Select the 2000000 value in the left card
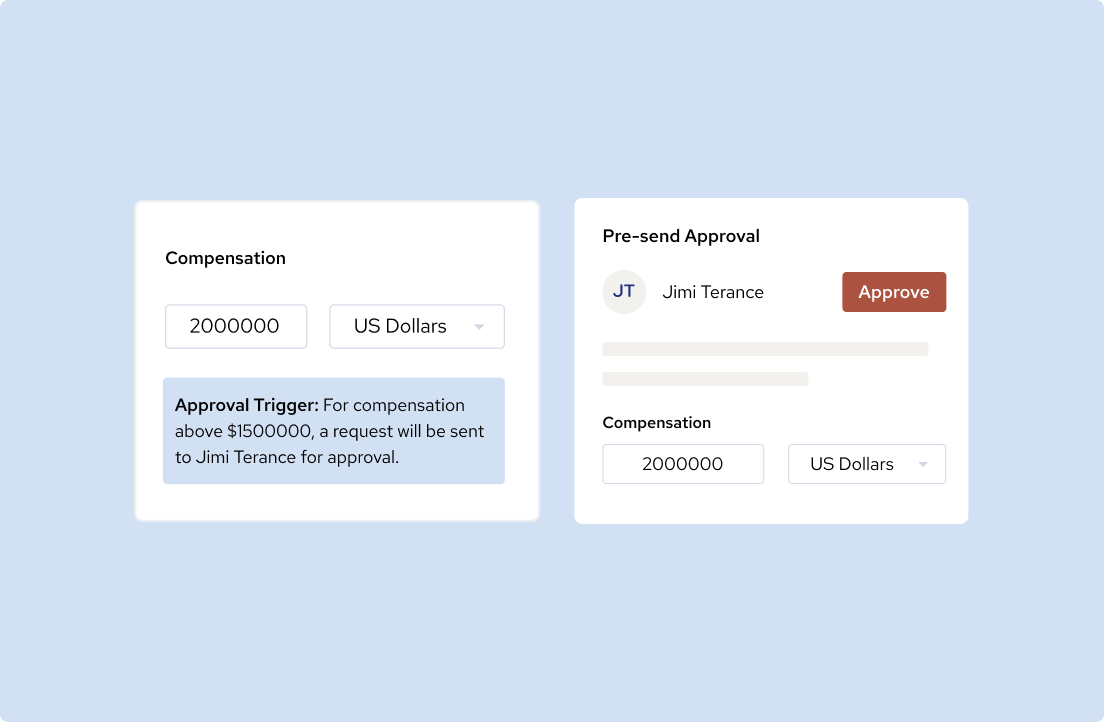This screenshot has width=1104, height=722. tap(236, 326)
